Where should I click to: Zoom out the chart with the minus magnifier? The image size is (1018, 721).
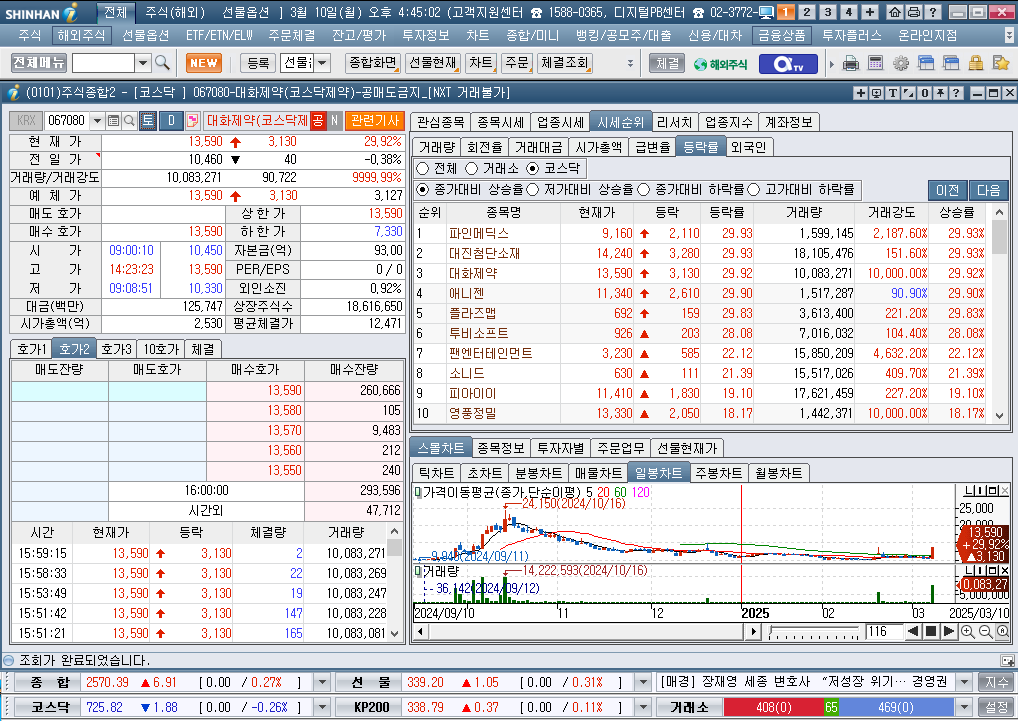pyautogui.click(x=985, y=631)
